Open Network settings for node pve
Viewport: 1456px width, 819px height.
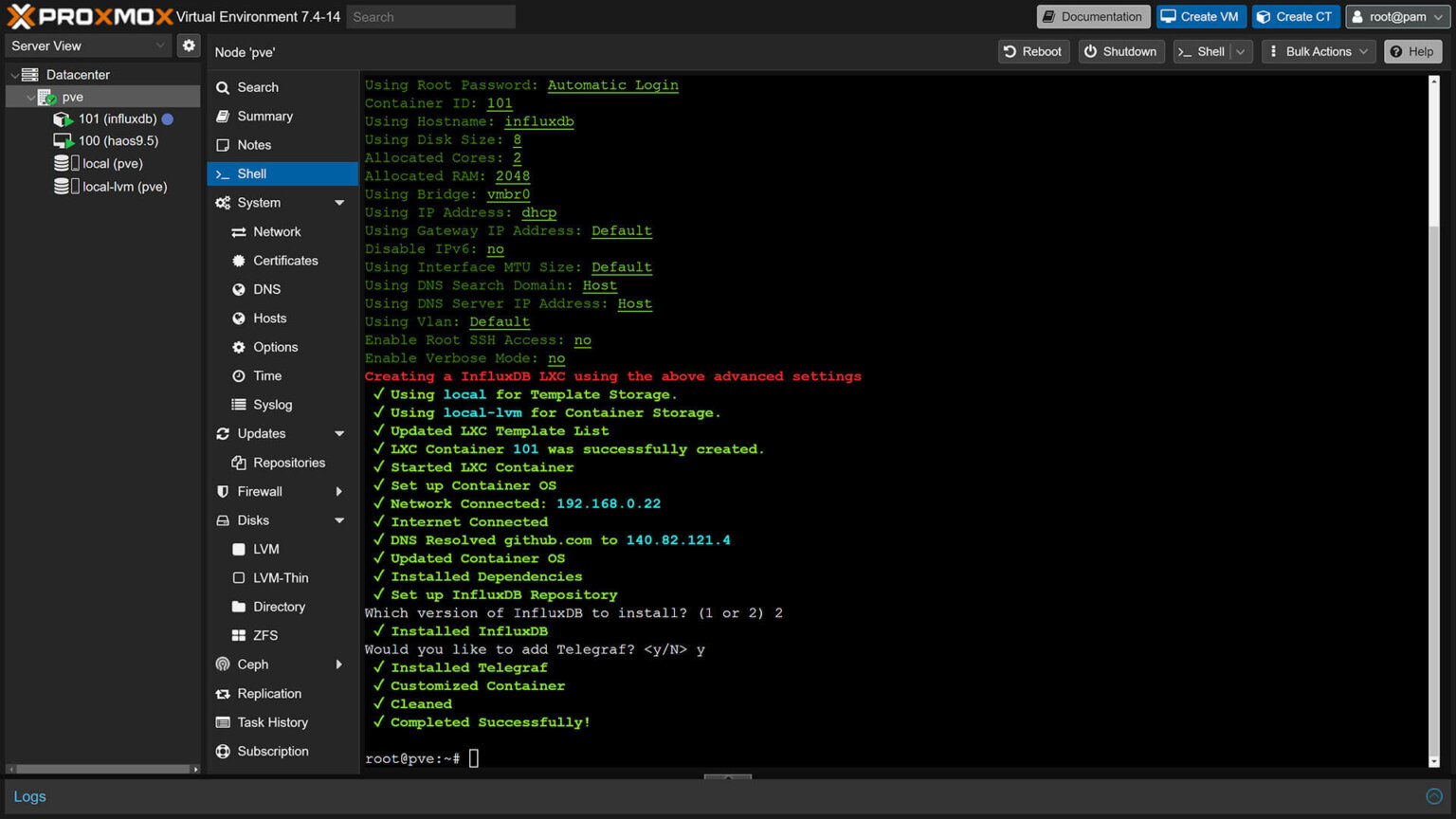(x=276, y=231)
